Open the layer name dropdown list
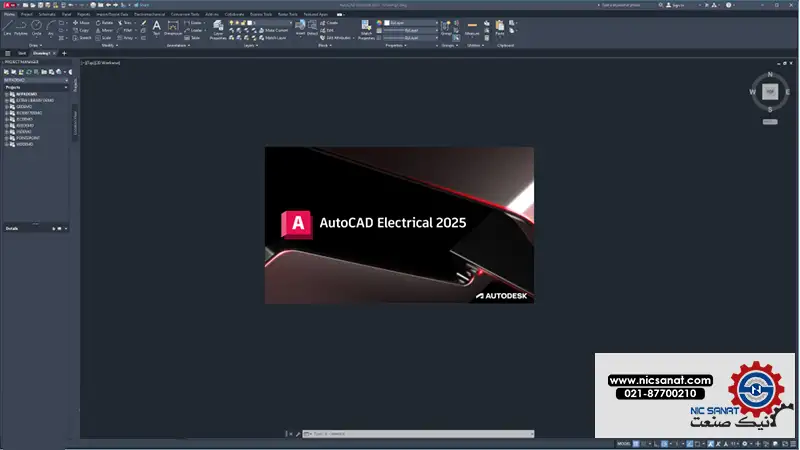This screenshot has width=800, height=450. tap(291, 23)
